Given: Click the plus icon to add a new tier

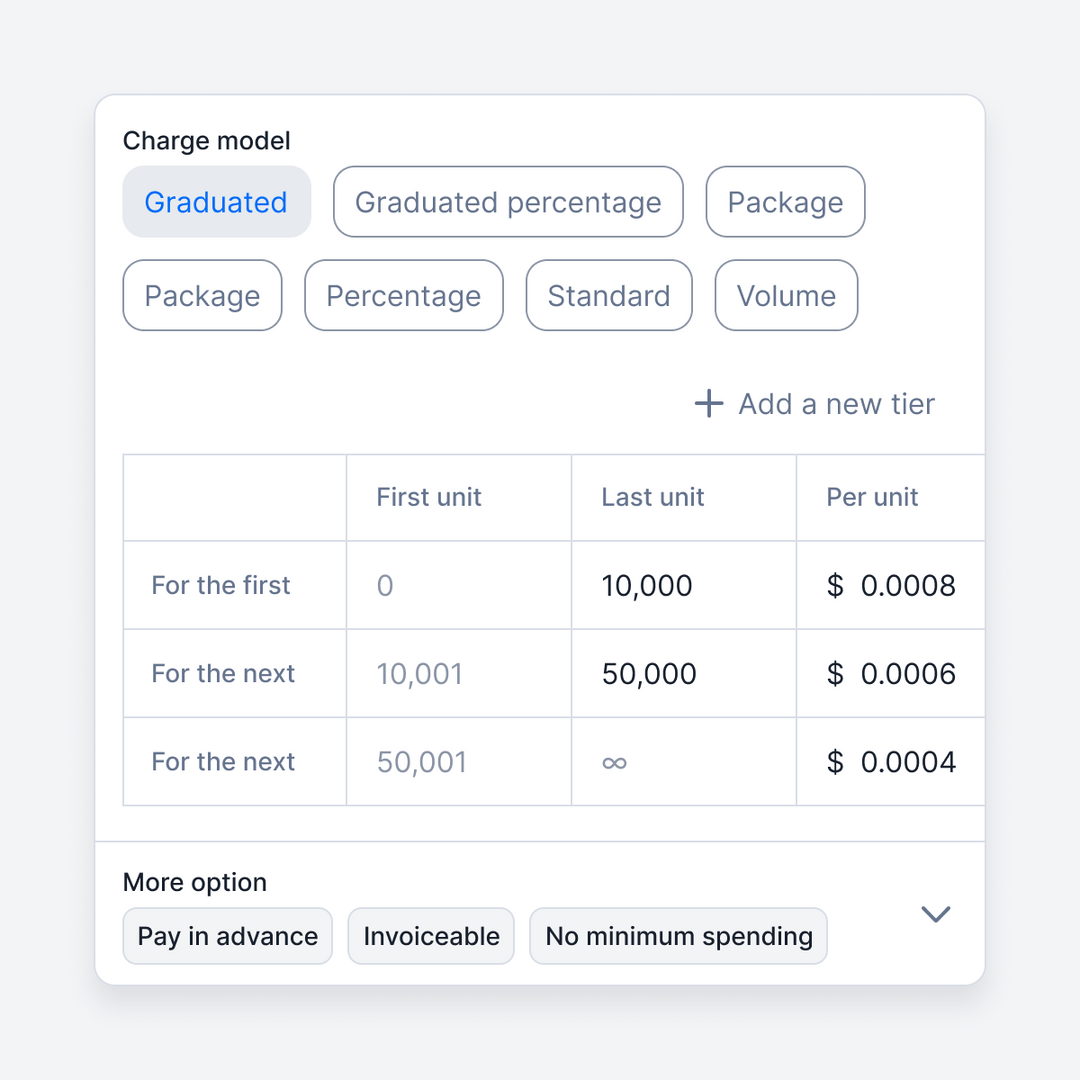Looking at the screenshot, I should pyautogui.click(x=708, y=403).
